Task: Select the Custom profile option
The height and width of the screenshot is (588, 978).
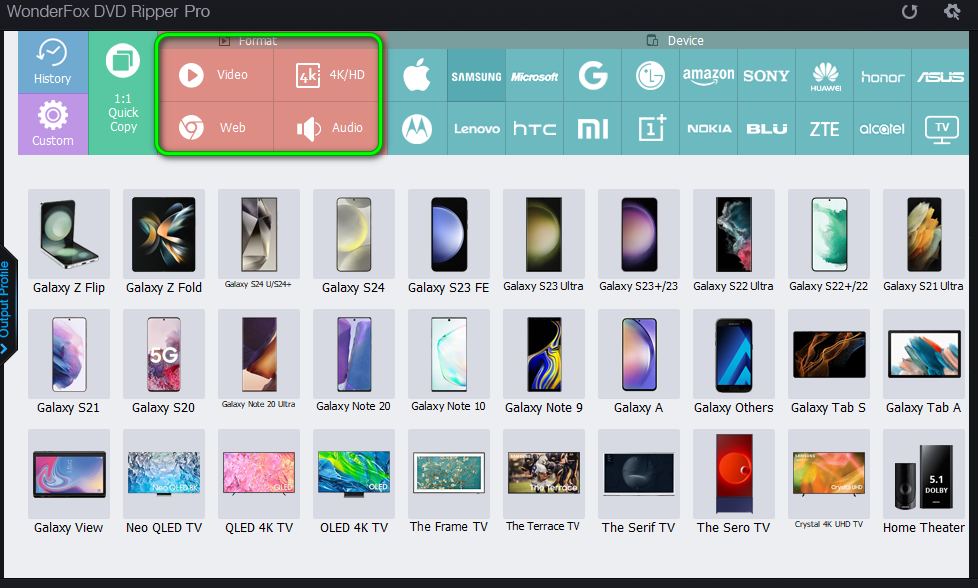Action: pos(52,124)
